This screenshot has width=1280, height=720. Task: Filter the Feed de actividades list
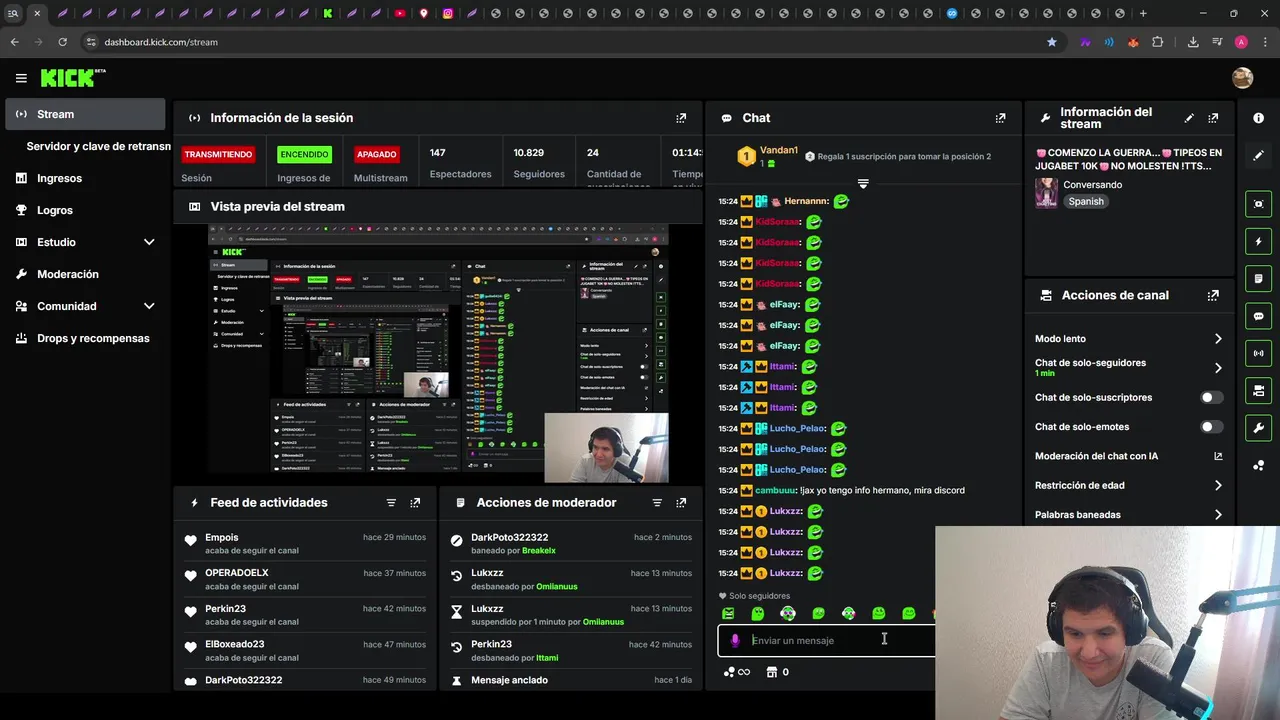point(391,503)
